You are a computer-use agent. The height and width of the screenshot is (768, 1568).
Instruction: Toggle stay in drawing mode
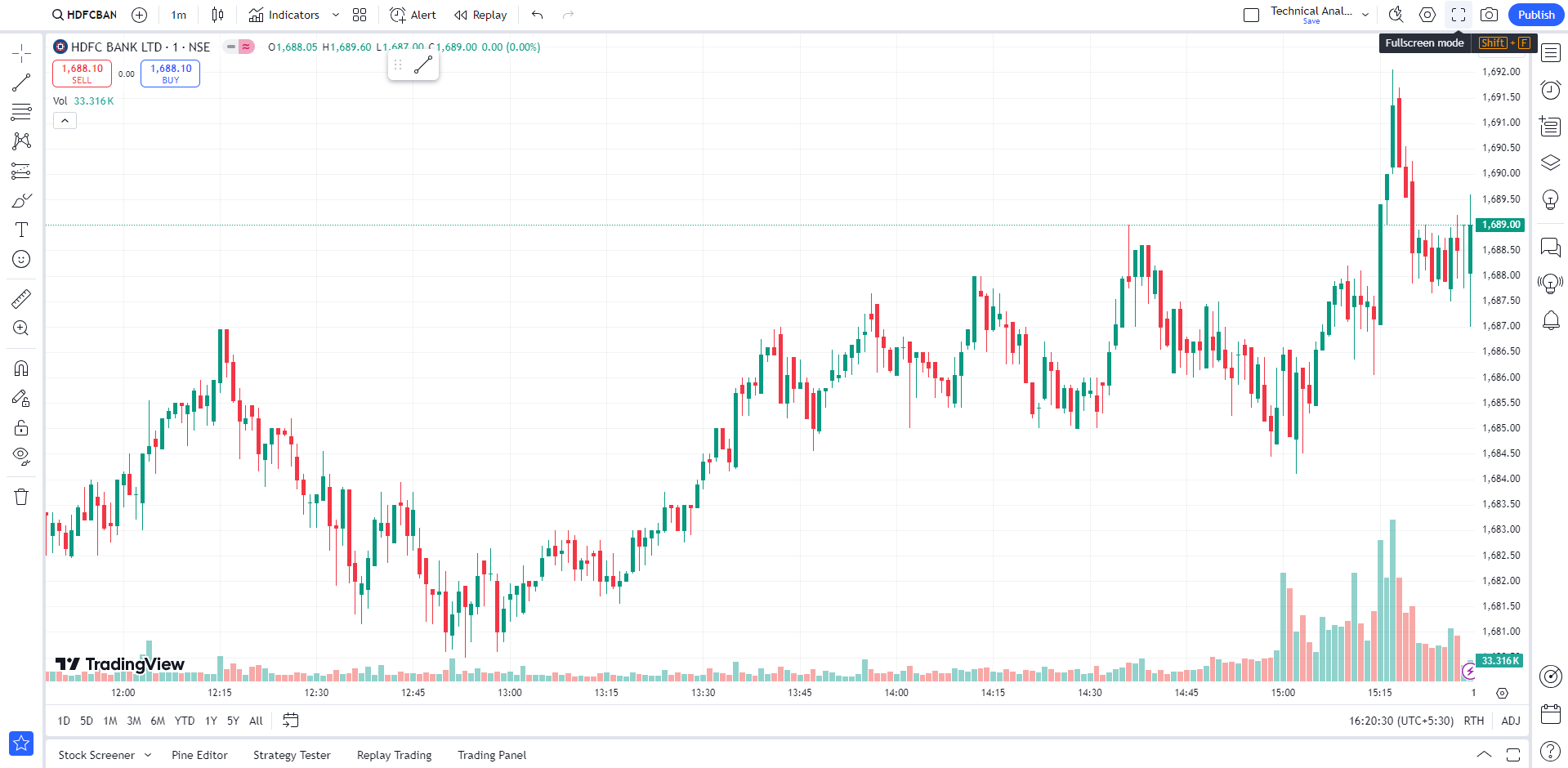click(x=21, y=398)
